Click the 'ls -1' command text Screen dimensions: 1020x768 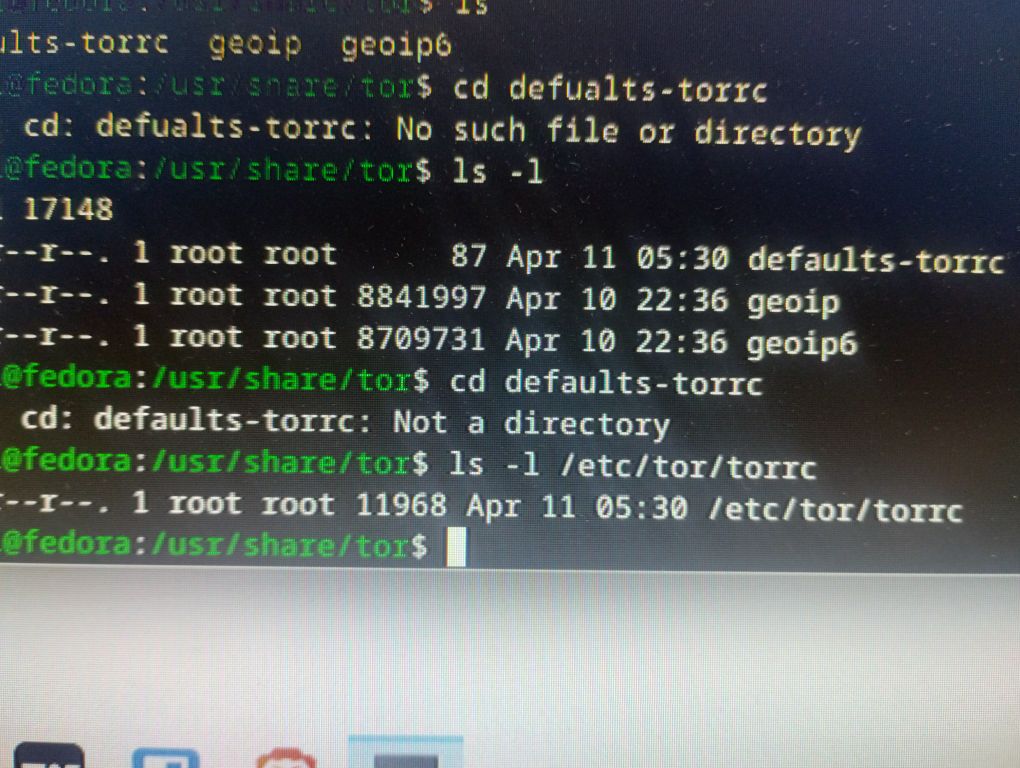pos(498,171)
